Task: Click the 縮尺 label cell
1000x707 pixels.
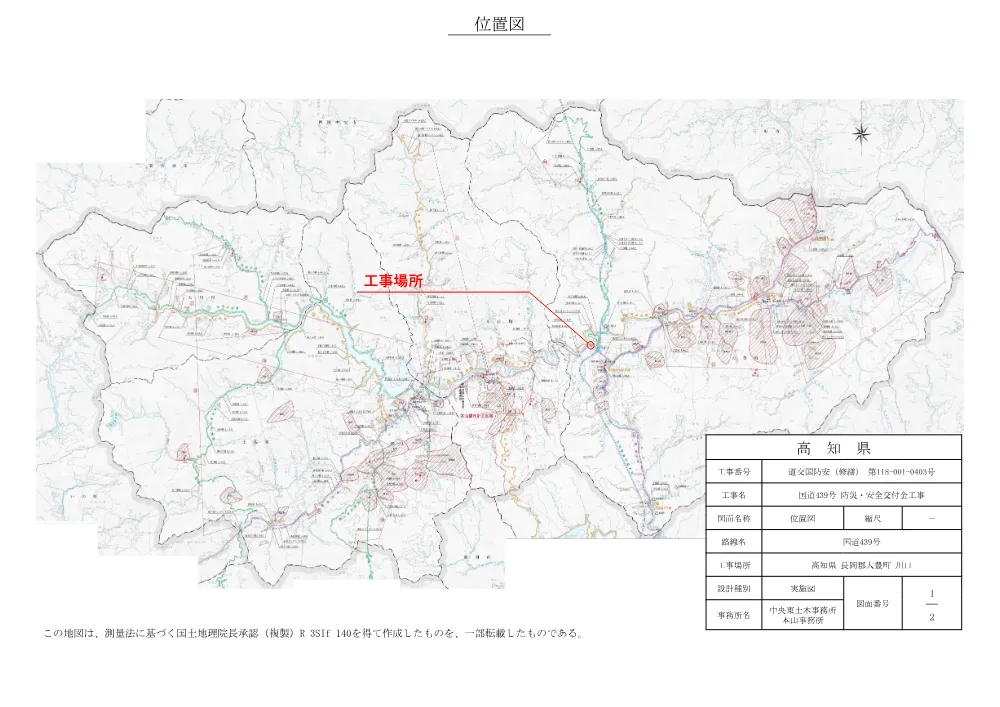Action: point(873,519)
